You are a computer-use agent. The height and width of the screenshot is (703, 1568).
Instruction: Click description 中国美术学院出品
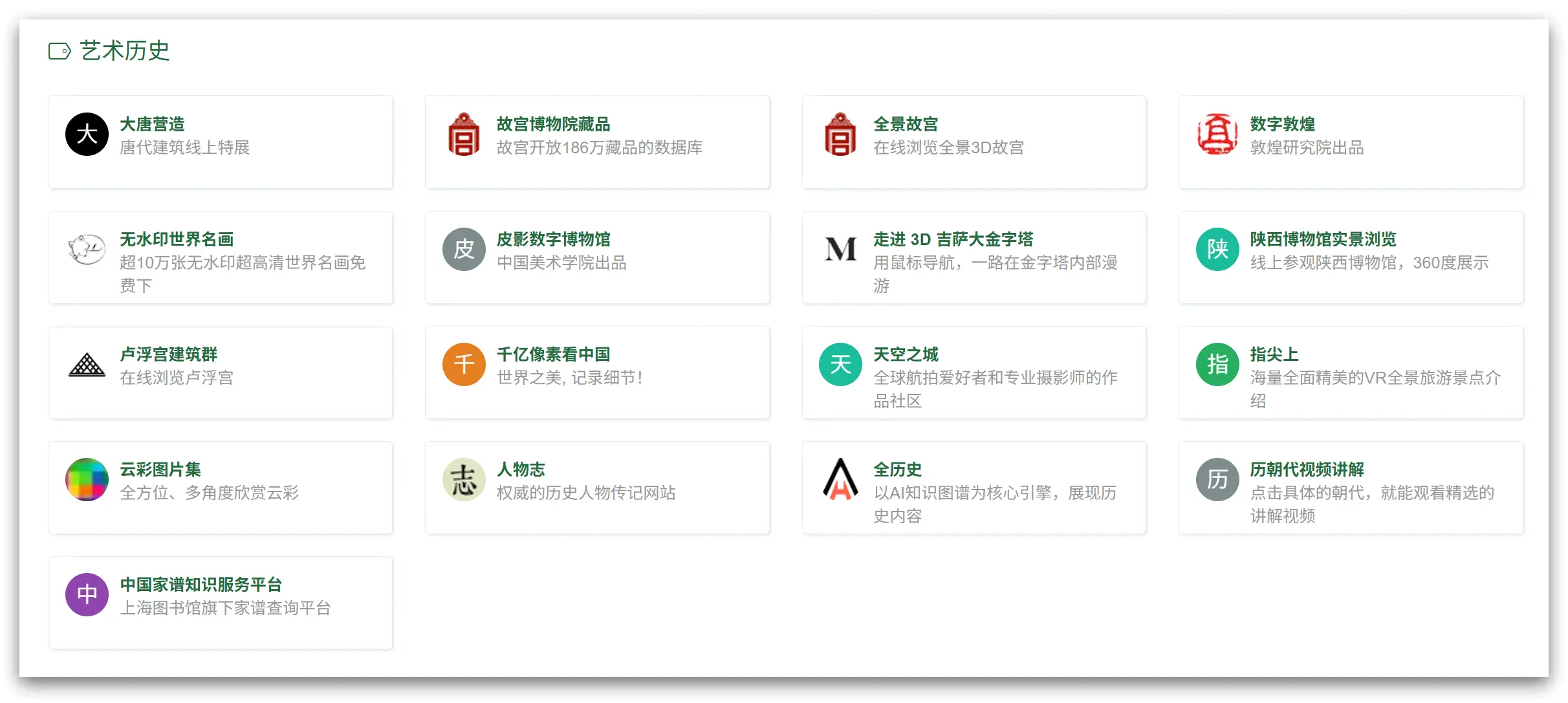[x=562, y=263]
